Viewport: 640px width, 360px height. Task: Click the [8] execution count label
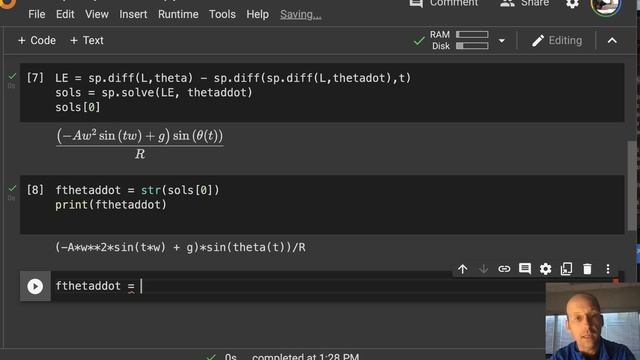[x=35, y=190]
